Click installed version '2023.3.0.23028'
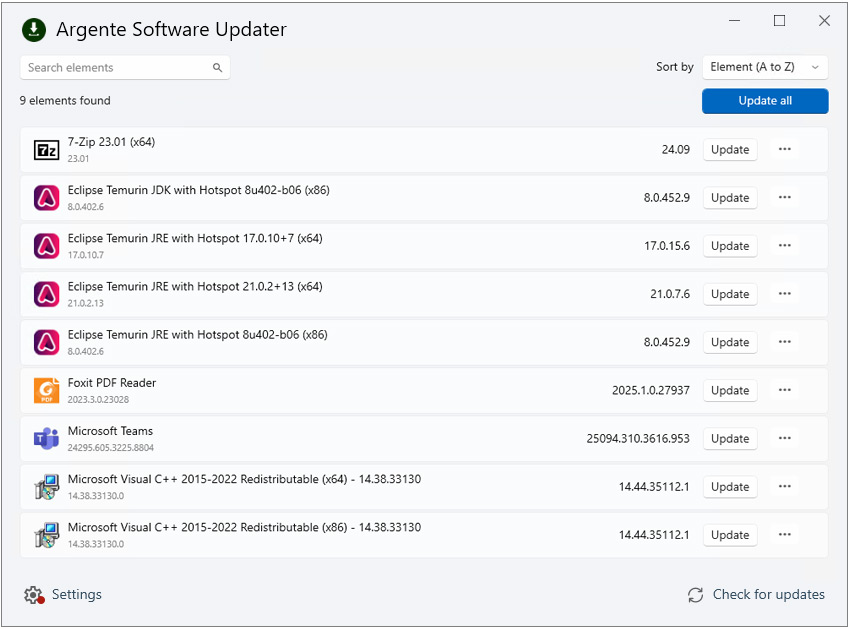 tap(98, 400)
